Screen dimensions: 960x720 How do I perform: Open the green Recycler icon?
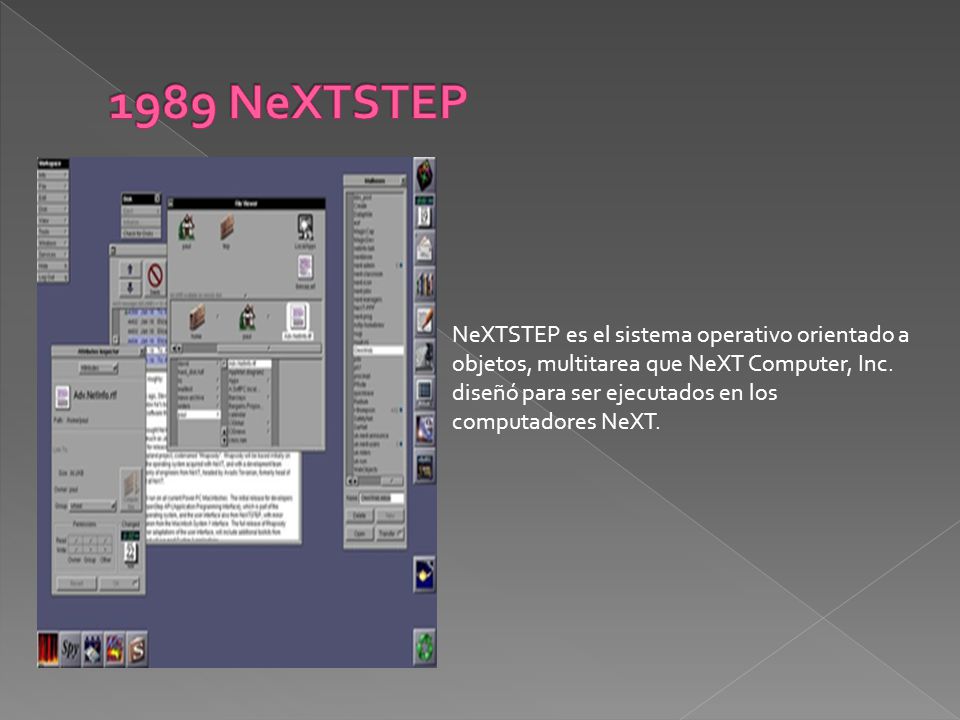pos(425,647)
